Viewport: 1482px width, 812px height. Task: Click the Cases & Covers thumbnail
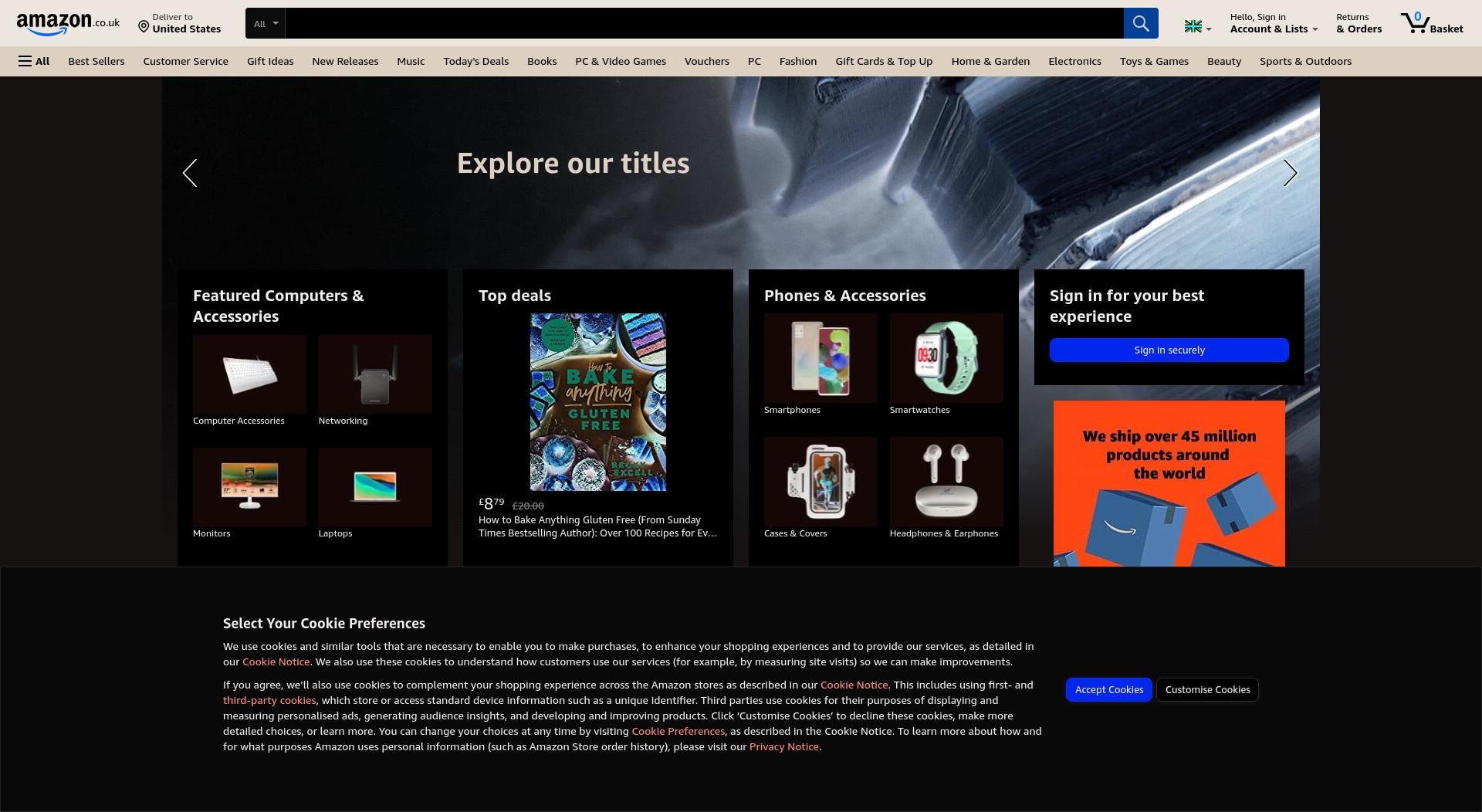[x=821, y=482]
